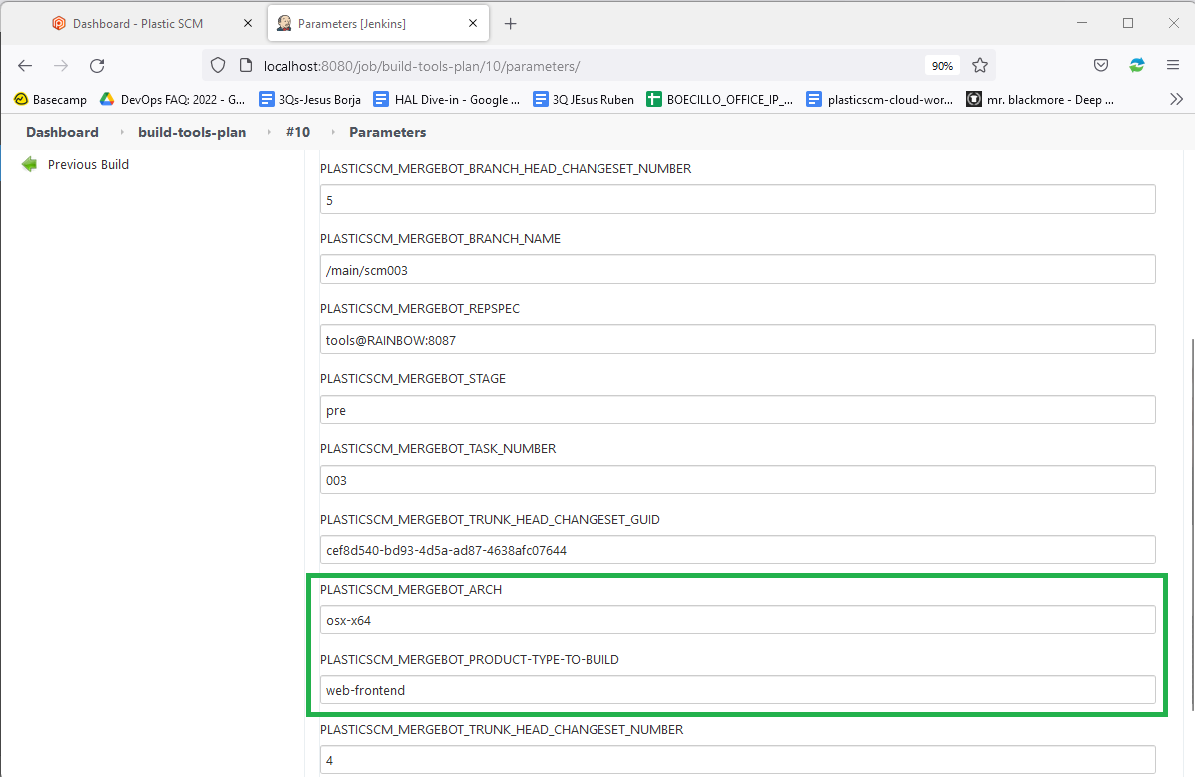Viewport: 1195px width, 777px height.
Task: Switch to the Dashboard - Plastic SCM tab
Action: pyautogui.click(x=135, y=23)
